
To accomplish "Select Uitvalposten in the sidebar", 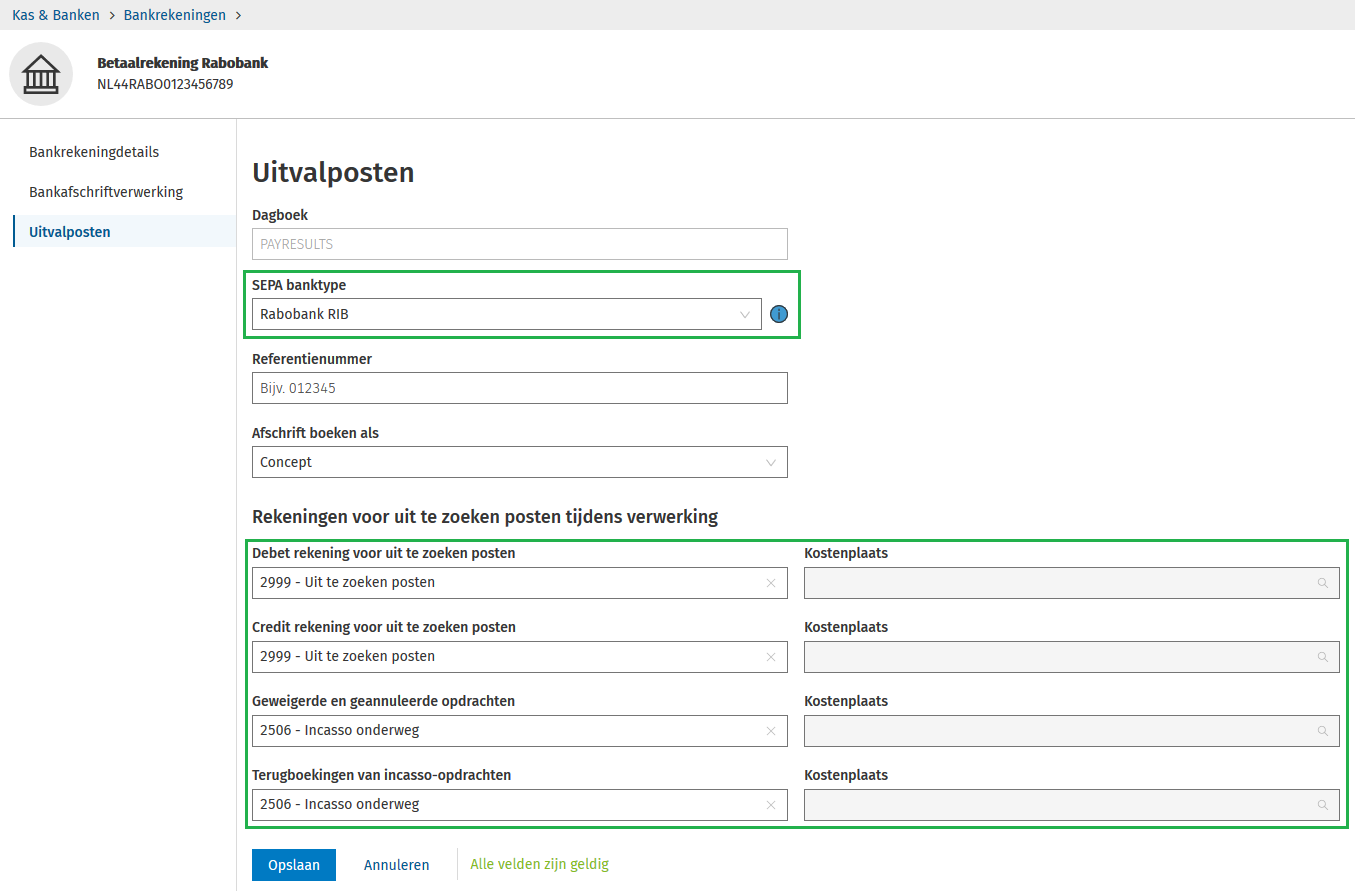I will pyautogui.click(x=70, y=232).
